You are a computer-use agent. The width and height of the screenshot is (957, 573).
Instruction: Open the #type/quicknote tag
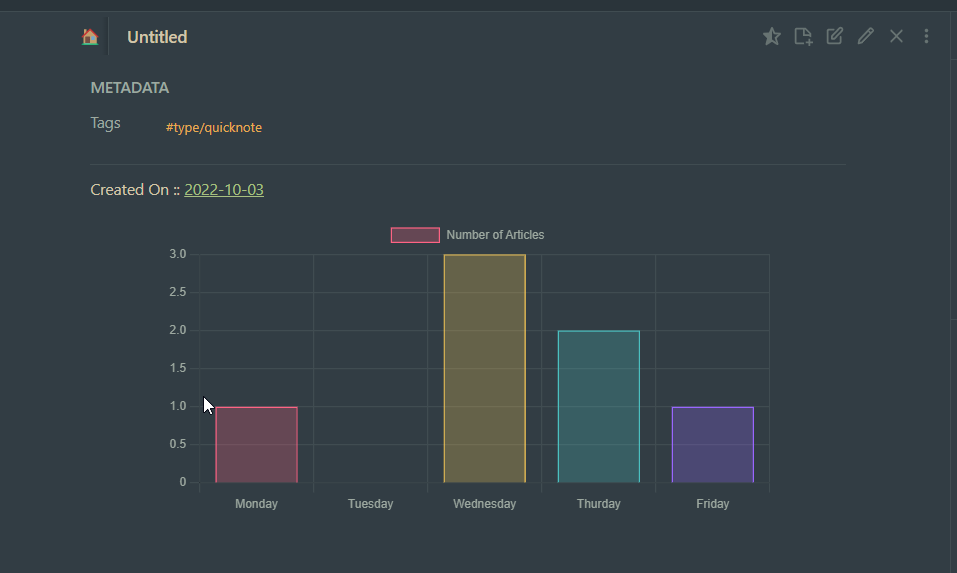point(214,128)
